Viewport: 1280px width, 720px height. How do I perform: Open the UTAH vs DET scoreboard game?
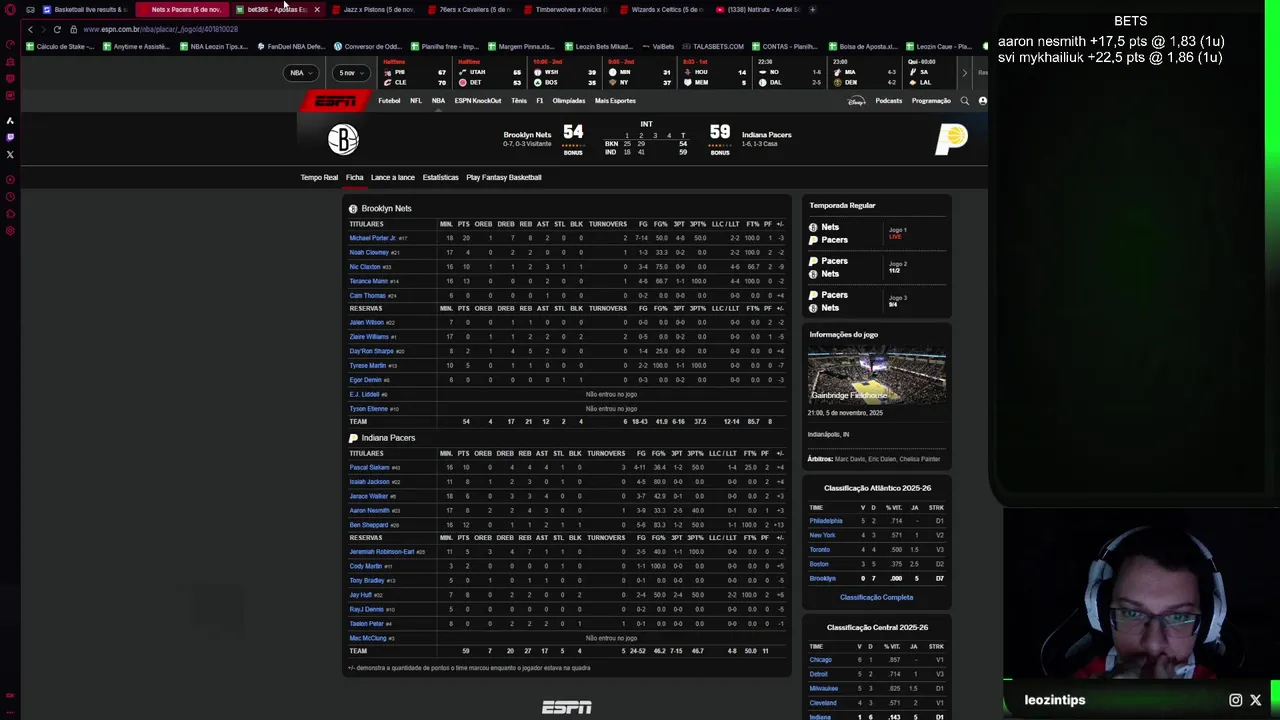(491, 73)
